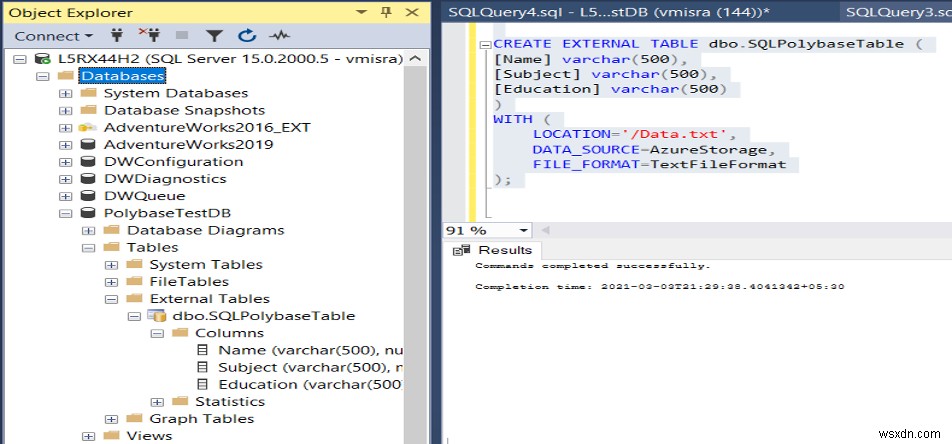Click the Education column icon

pyautogui.click(x=203, y=384)
